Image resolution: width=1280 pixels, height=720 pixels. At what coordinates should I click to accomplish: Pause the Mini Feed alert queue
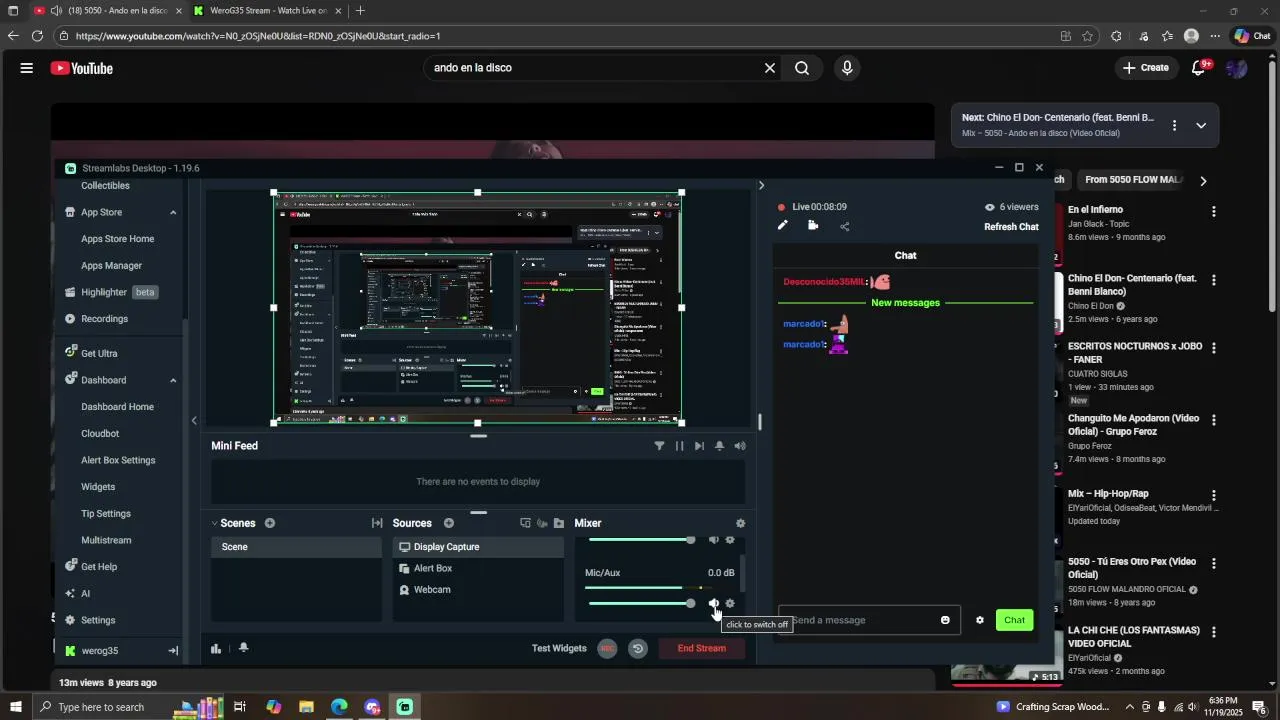click(680, 446)
